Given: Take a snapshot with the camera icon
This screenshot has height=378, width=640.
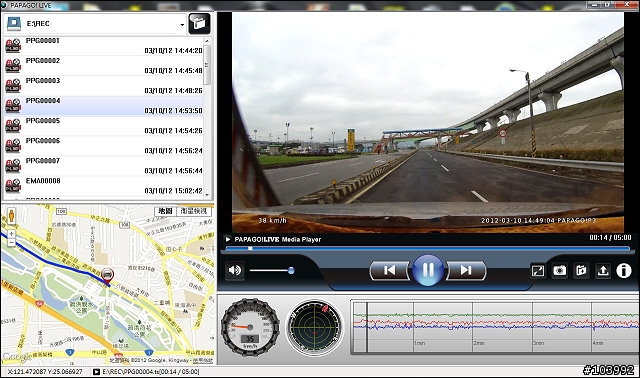Looking at the screenshot, I should tap(560, 270).
